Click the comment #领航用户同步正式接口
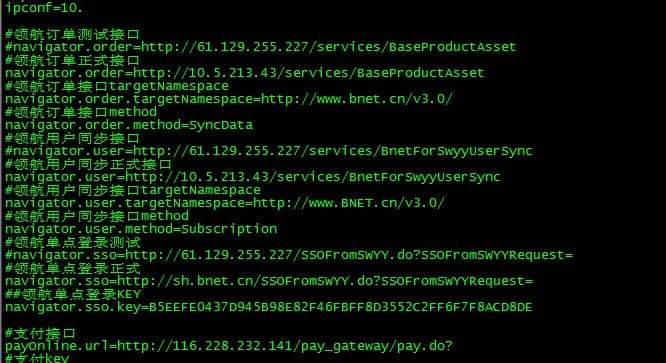This screenshot has height=363, width=666. coord(88,164)
